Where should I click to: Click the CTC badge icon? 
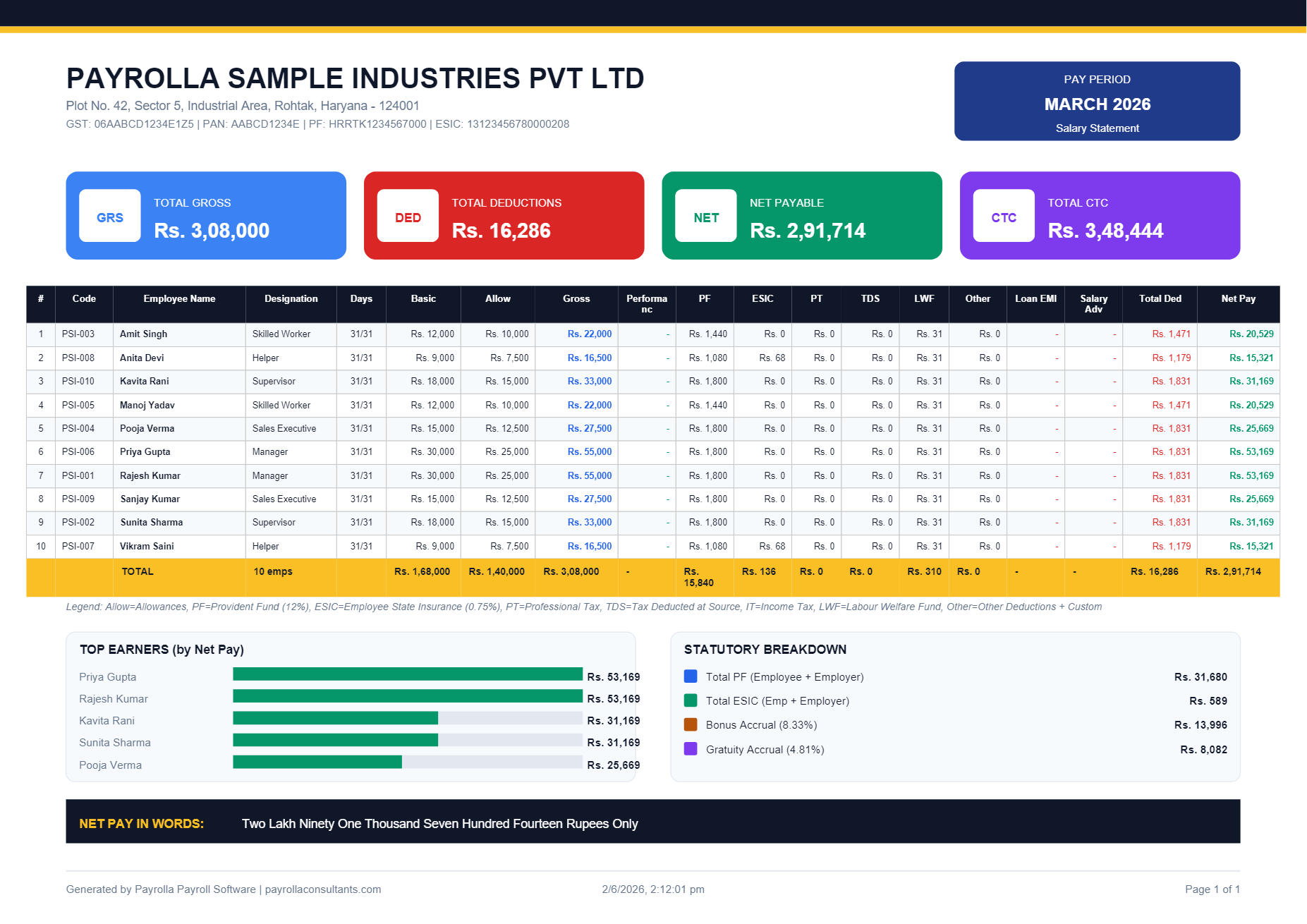[x=1004, y=216]
